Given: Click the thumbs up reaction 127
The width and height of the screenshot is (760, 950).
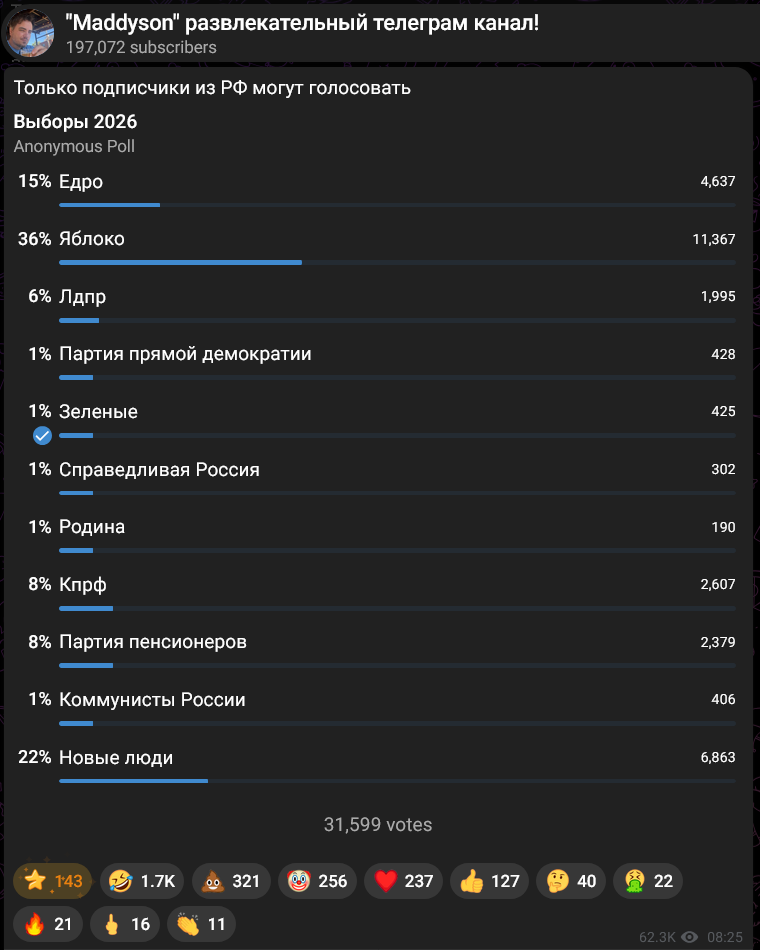Looking at the screenshot, I should click(489, 880).
